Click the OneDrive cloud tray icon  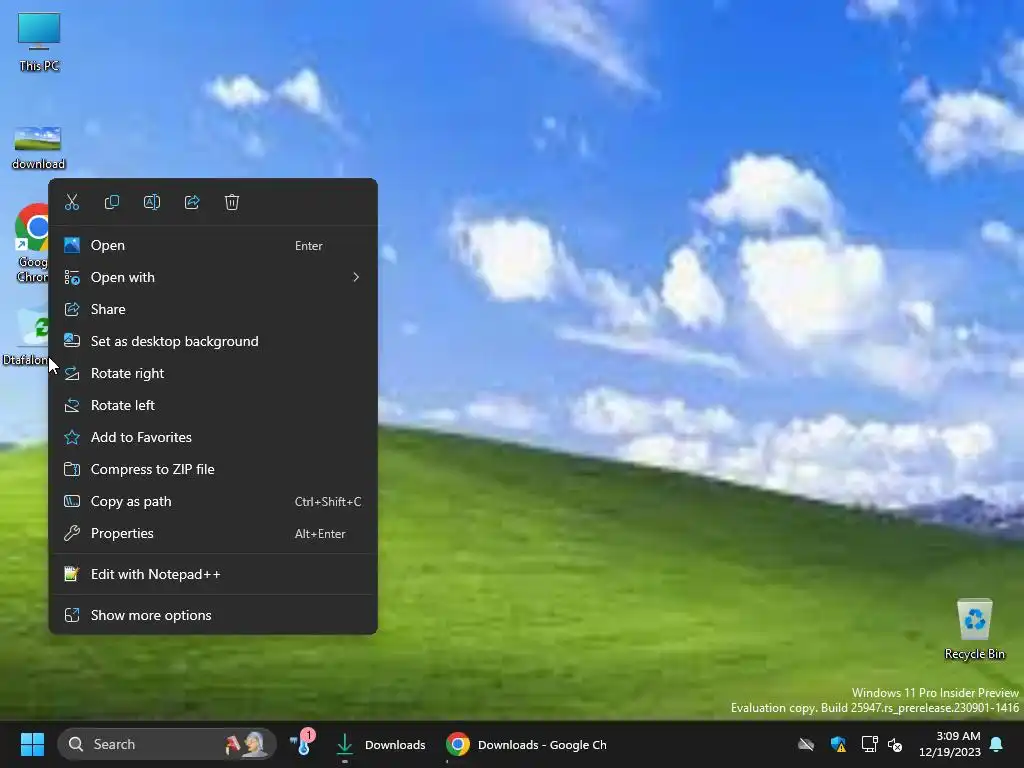point(806,744)
